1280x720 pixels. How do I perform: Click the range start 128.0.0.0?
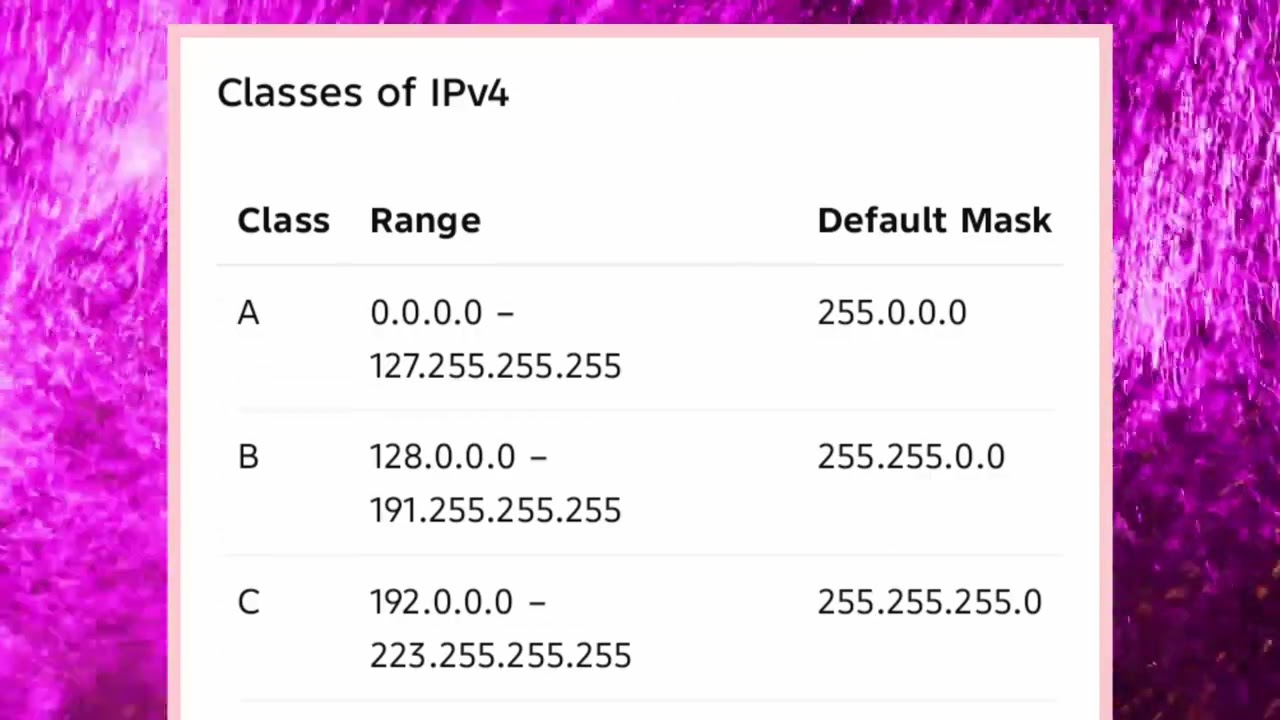[443, 457]
